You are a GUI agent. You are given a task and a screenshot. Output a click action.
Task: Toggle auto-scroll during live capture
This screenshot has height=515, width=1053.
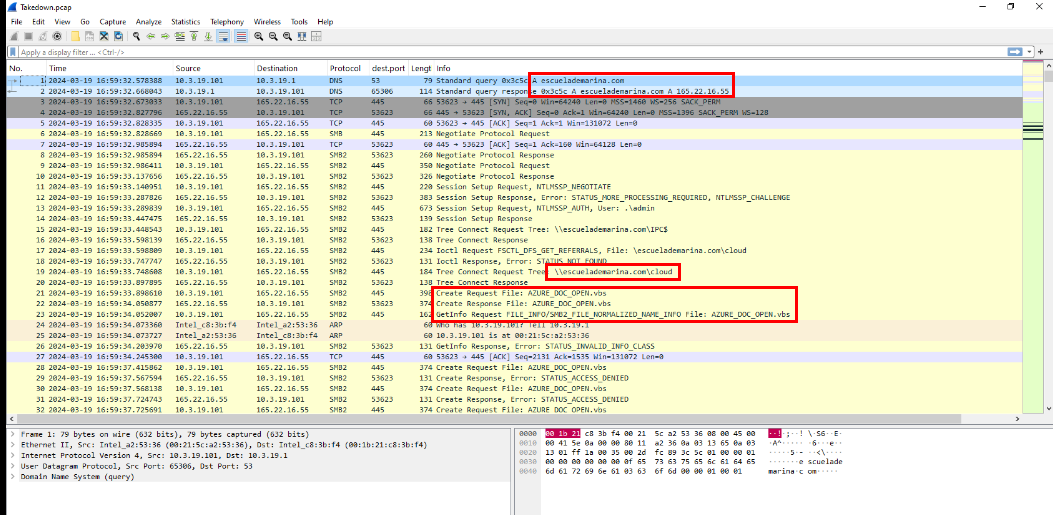[x=224, y=36]
